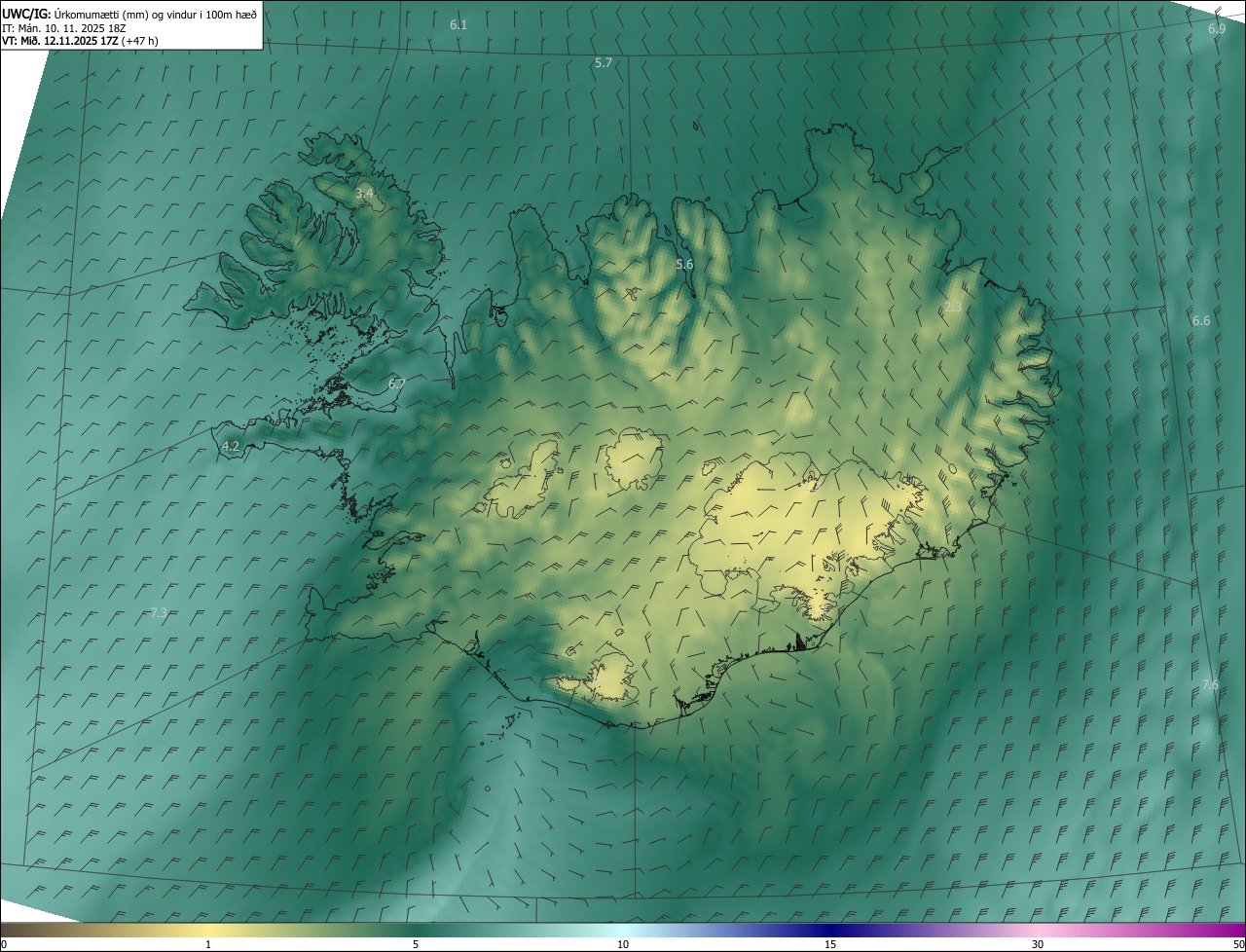The image size is (1246, 952).
Task: Click the 50 tick label on the color scale
Action: (x=1238, y=945)
